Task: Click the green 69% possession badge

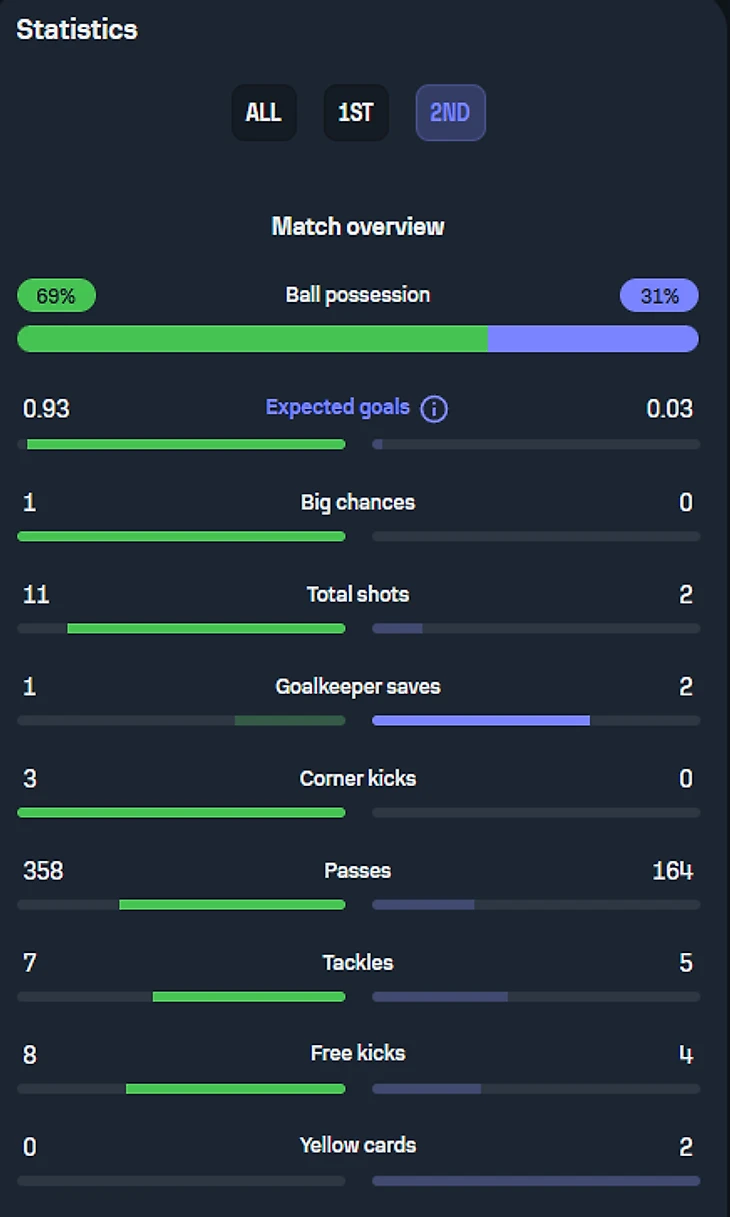Action: pyautogui.click(x=56, y=296)
